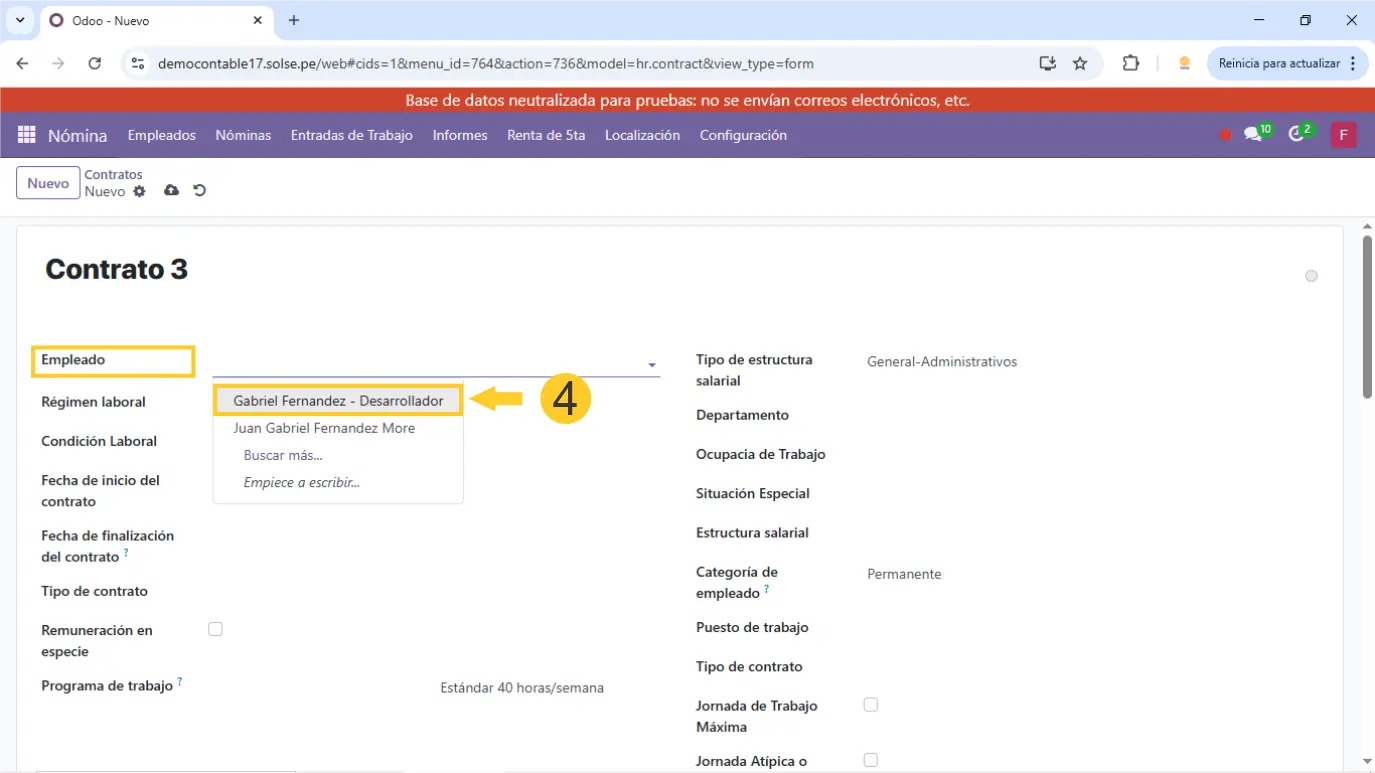
Task: Click the gear icon beside Nuevo
Action: (139, 191)
